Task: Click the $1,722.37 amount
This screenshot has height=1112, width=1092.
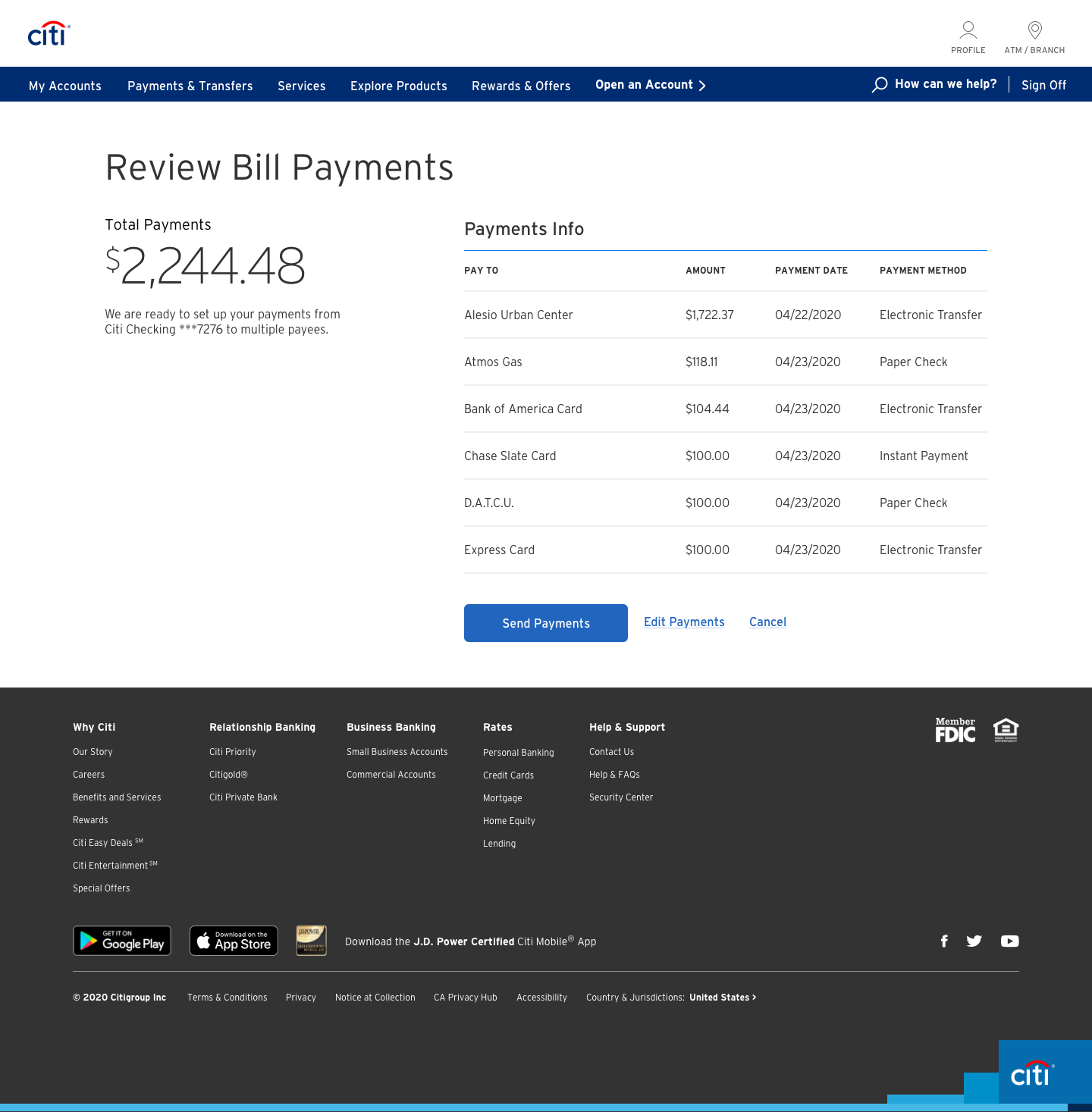Action: 710,315
